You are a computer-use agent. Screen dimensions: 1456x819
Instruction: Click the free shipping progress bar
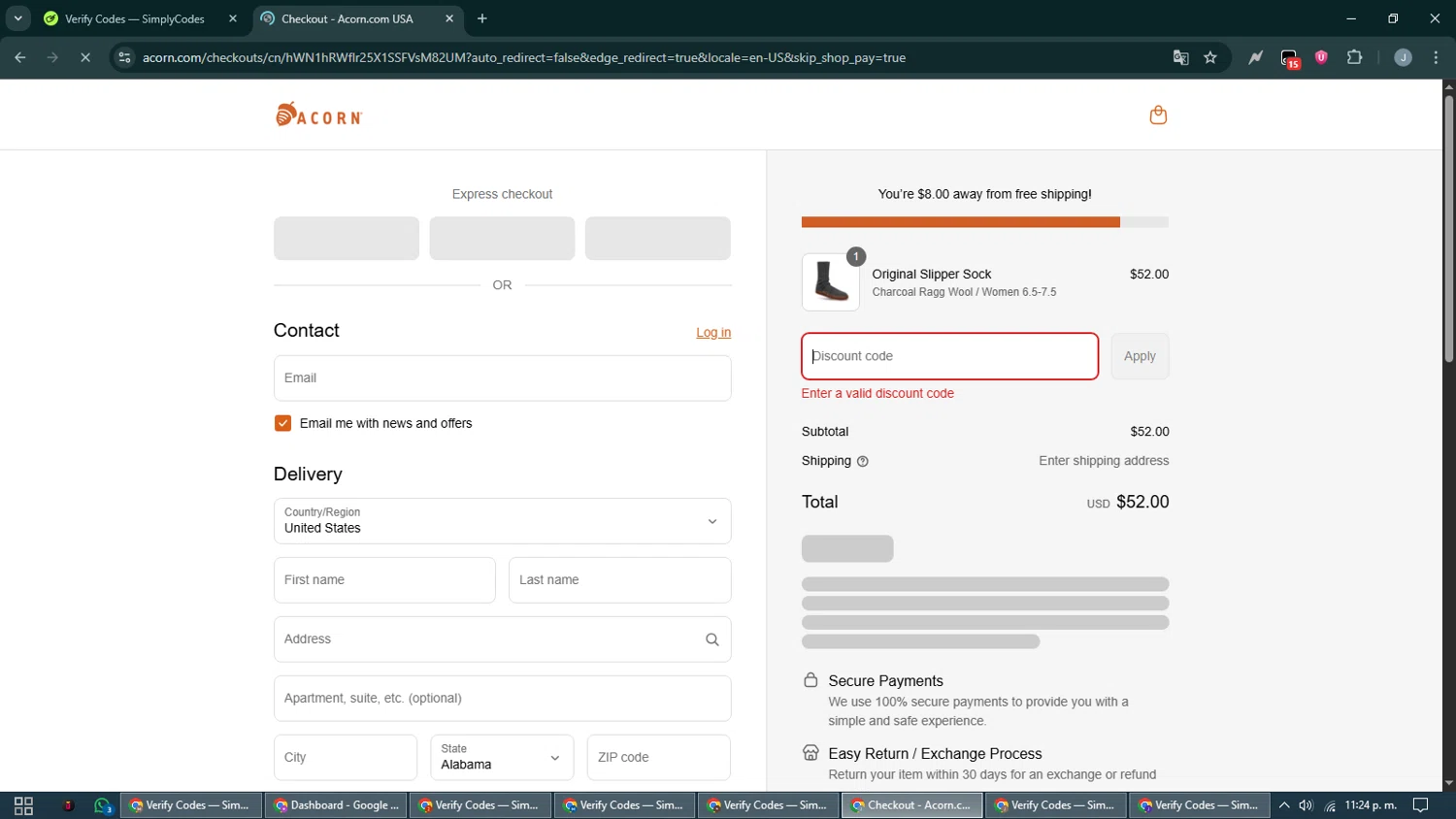(x=985, y=222)
